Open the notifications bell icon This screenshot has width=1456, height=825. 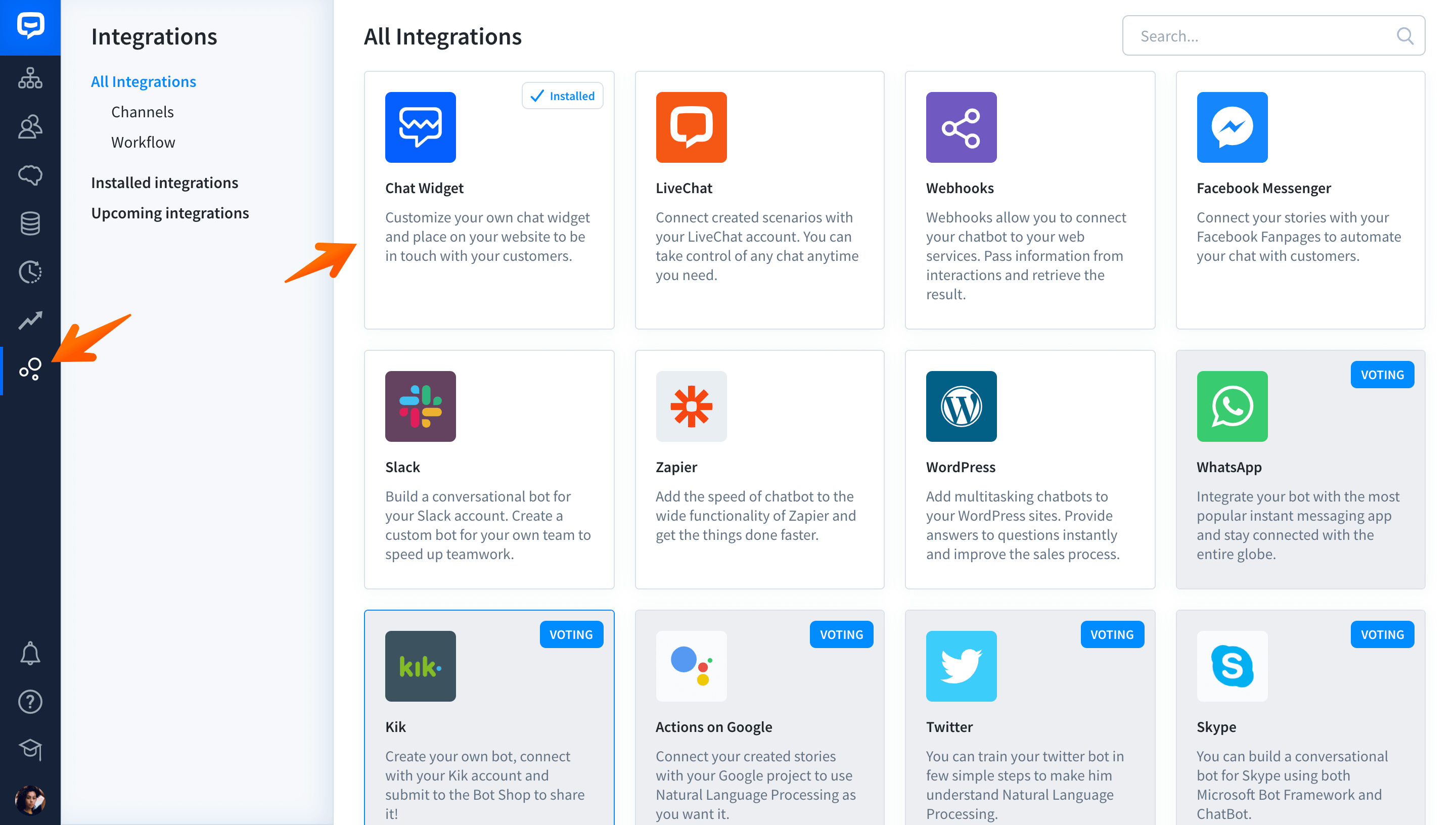(30, 653)
